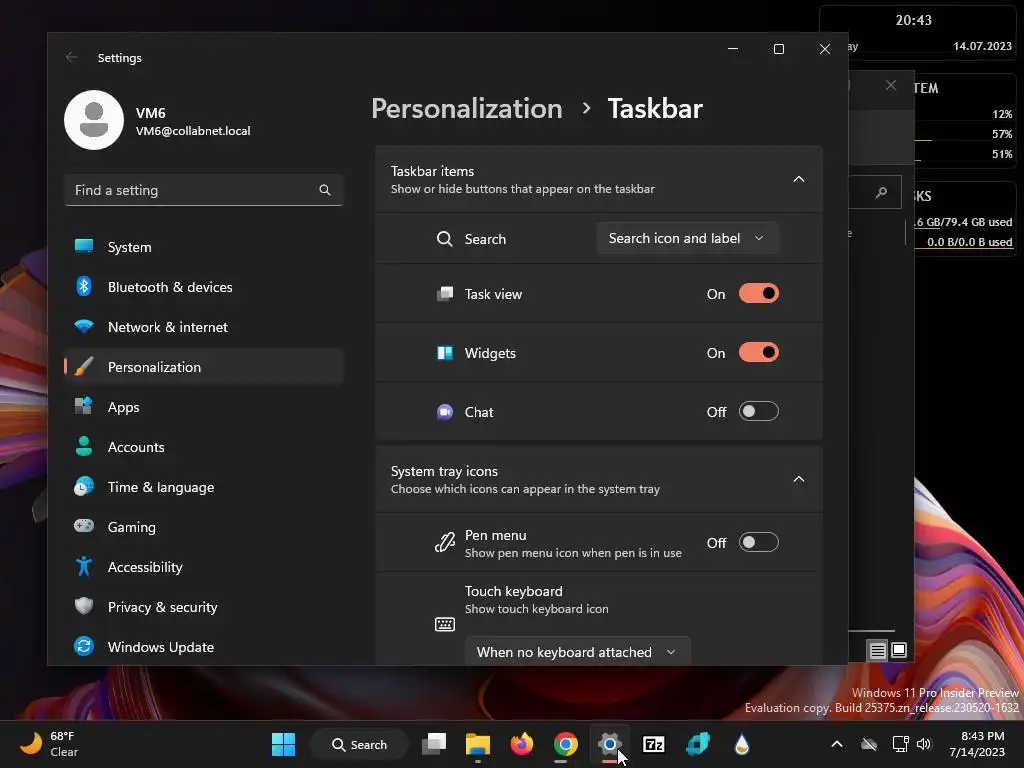This screenshot has width=1024, height=768.
Task: Open the Search icon and label dropdown
Action: point(687,238)
